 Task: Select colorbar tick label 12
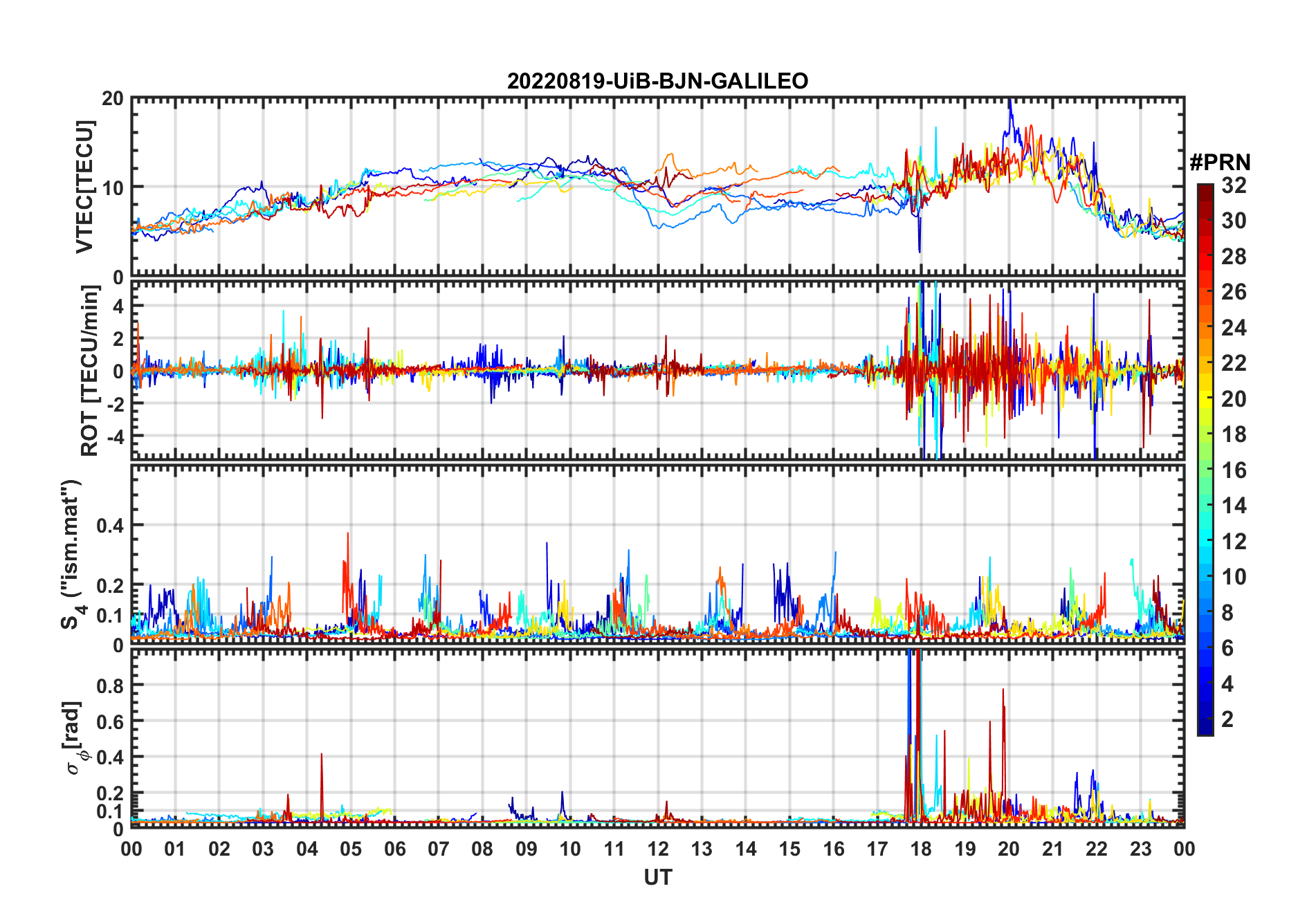1234,542
